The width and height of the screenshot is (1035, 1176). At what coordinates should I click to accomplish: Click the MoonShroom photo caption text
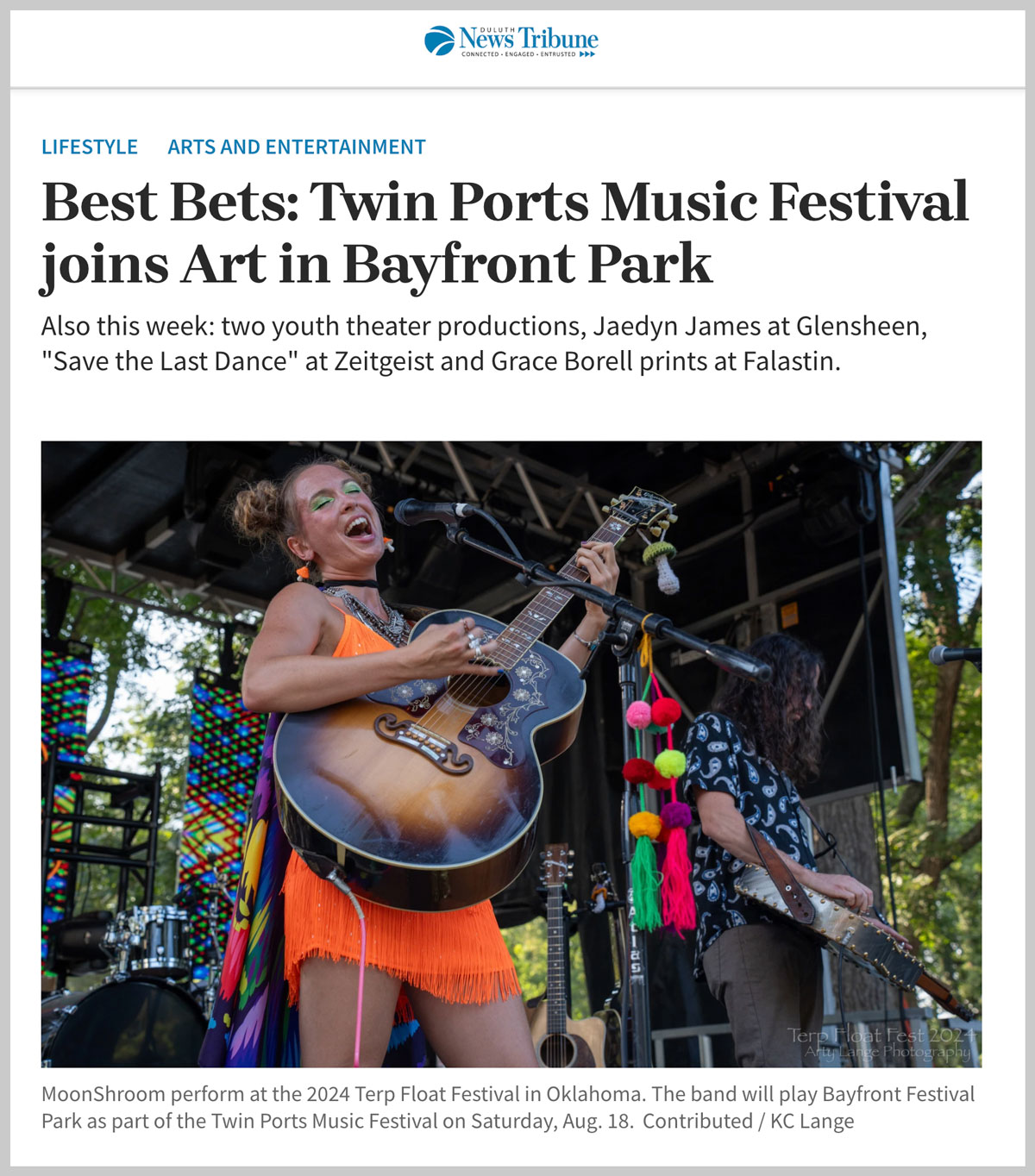tap(508, 1108)
